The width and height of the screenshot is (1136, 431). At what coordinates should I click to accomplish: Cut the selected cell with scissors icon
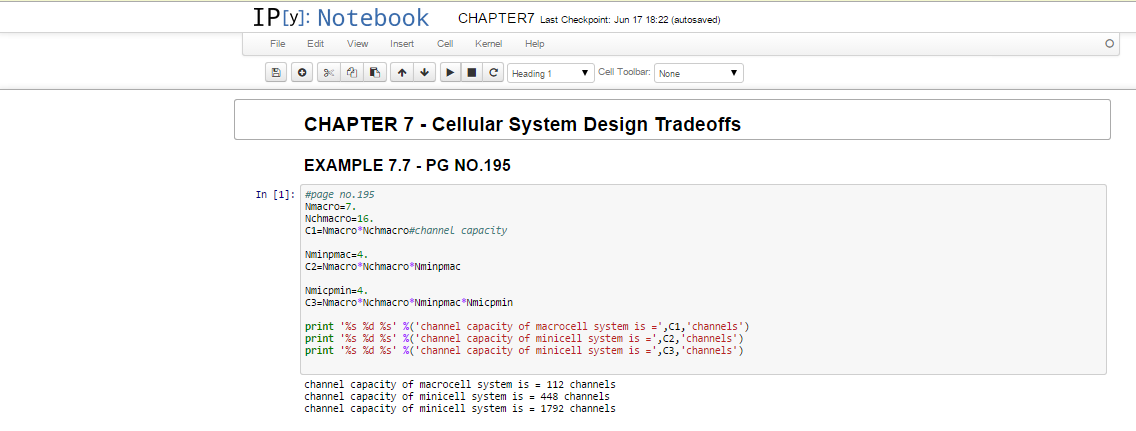click(328, 73)
